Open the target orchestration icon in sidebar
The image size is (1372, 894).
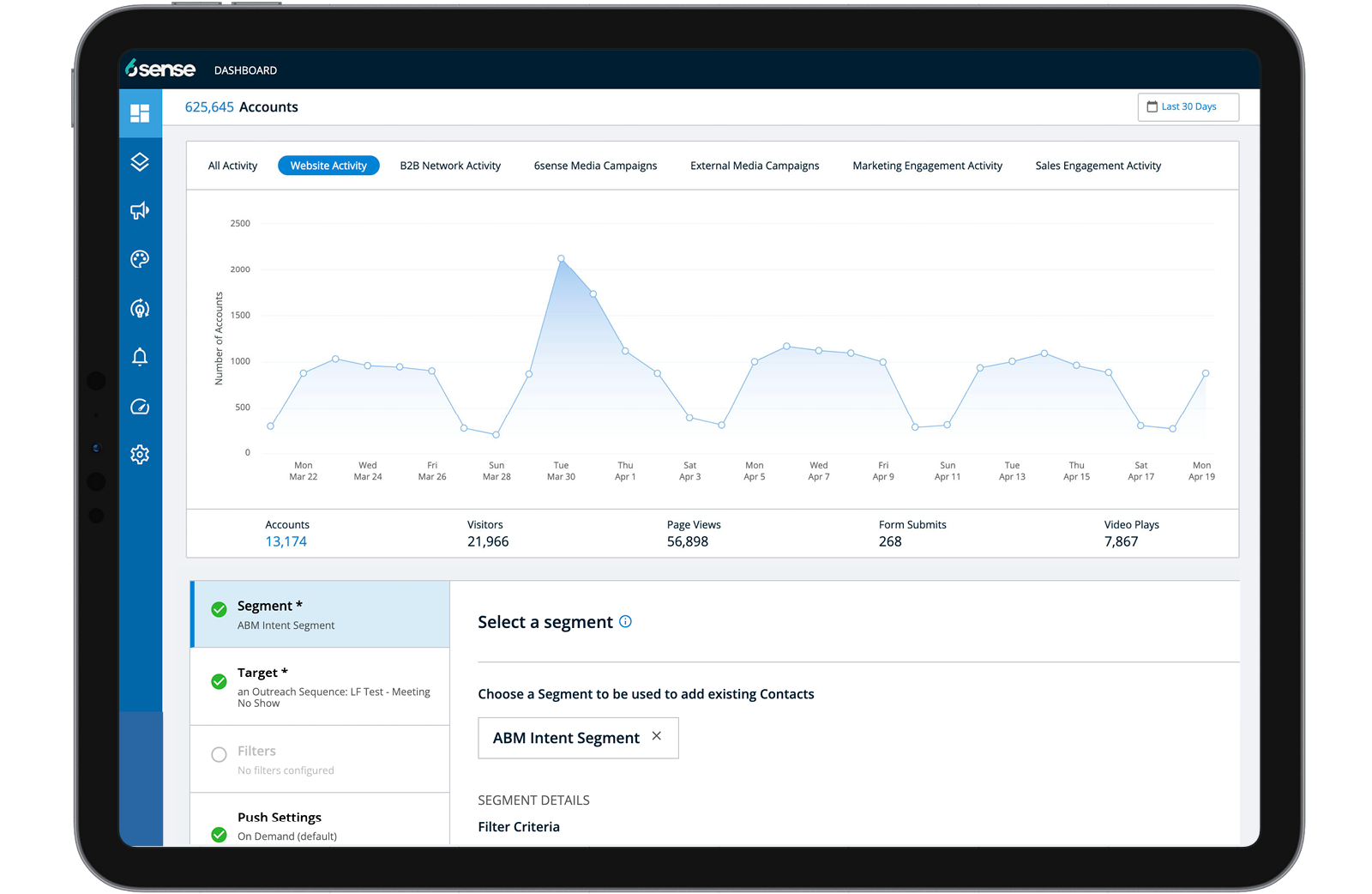click(140, 308)
